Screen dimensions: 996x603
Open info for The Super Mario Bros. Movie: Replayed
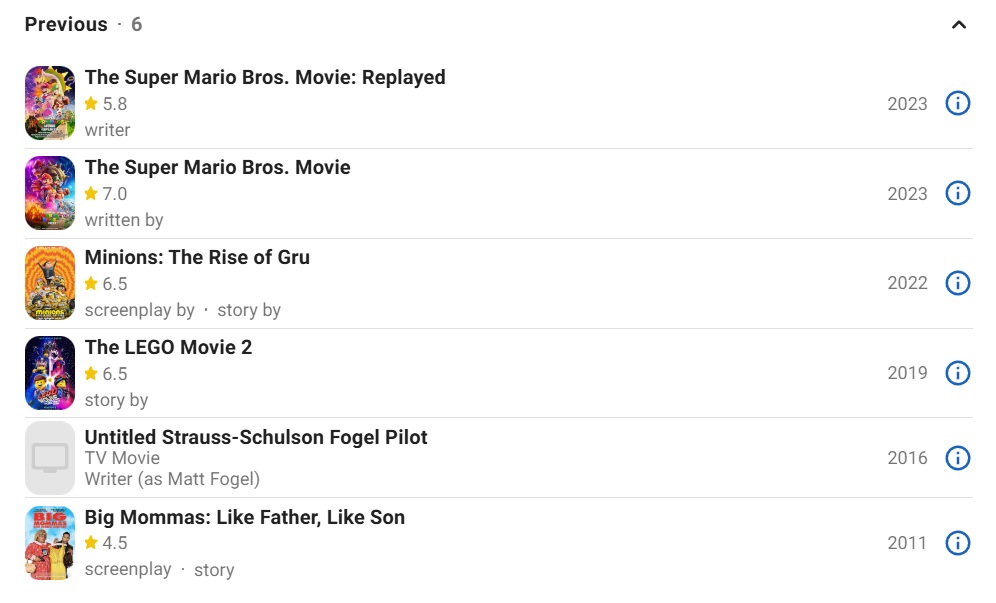[x=957, y=104]
